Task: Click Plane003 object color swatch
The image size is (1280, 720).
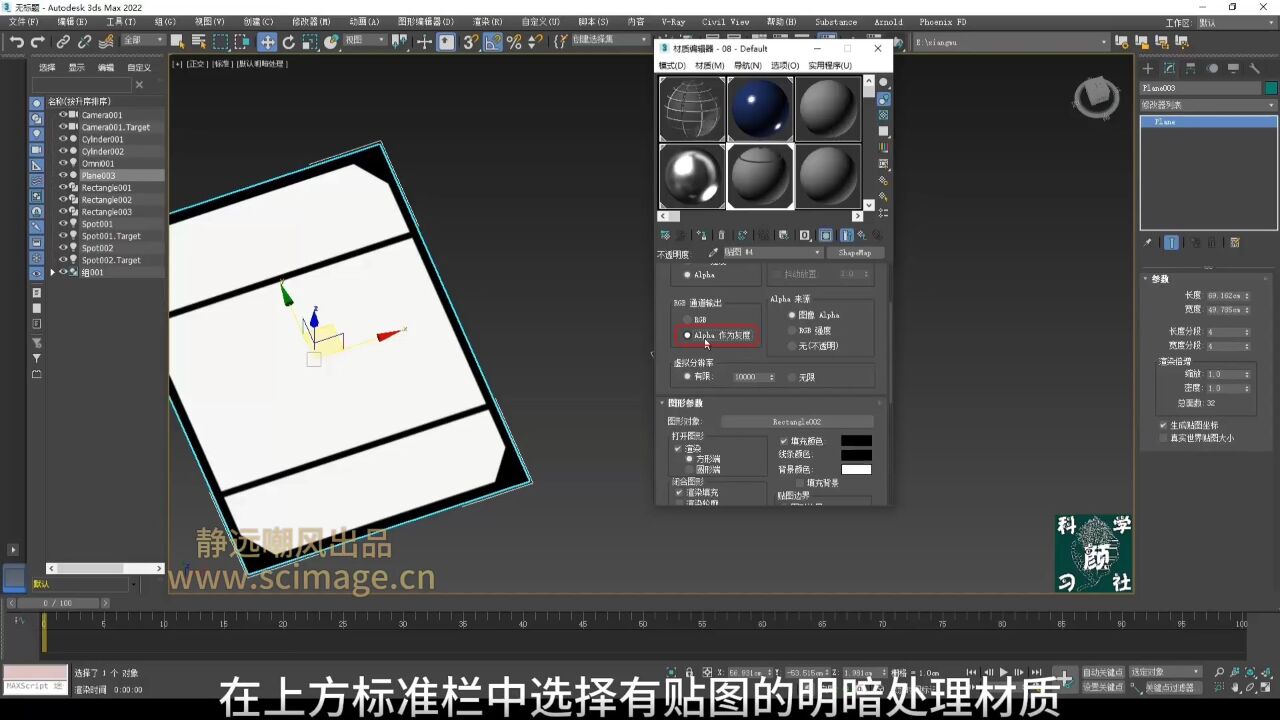Action: pyautogui.click(x=1271, y=88)
